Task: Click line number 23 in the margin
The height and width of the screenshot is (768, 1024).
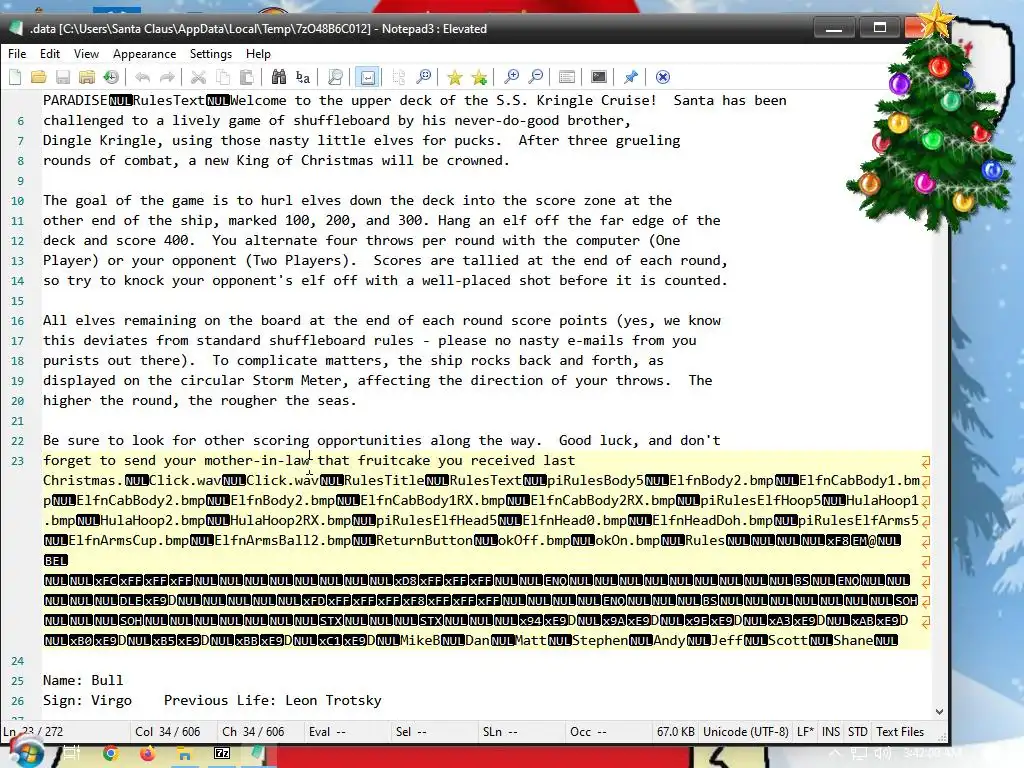Action: click(x=18, y=461)
